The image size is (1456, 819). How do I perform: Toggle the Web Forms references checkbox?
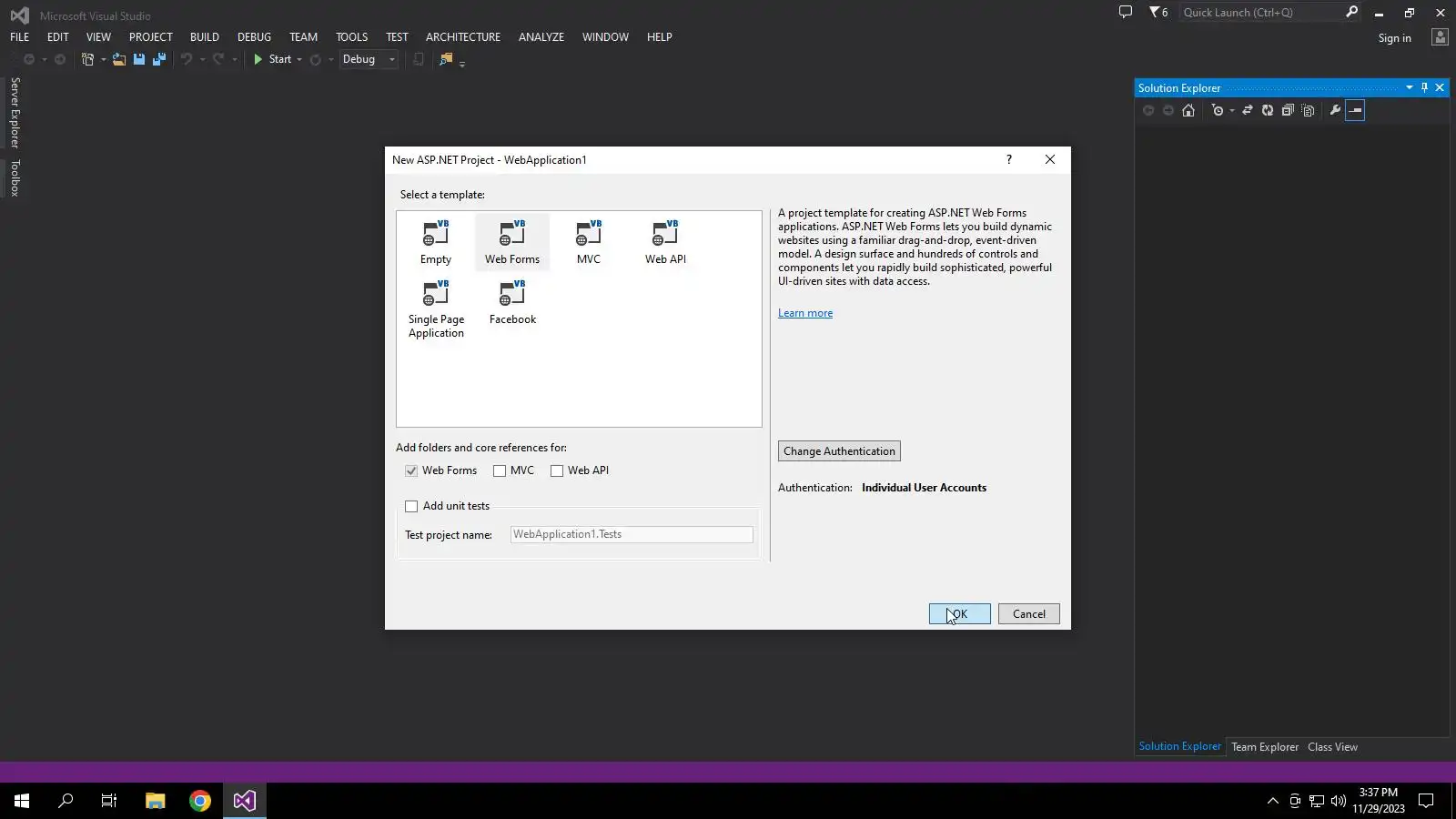click(x=411, y=470)
